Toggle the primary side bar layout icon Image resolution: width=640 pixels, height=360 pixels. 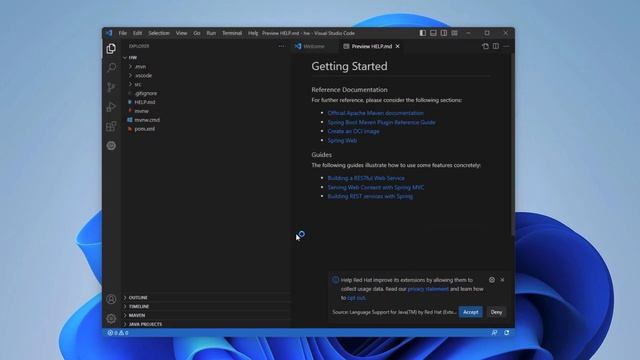pos(422,33)
